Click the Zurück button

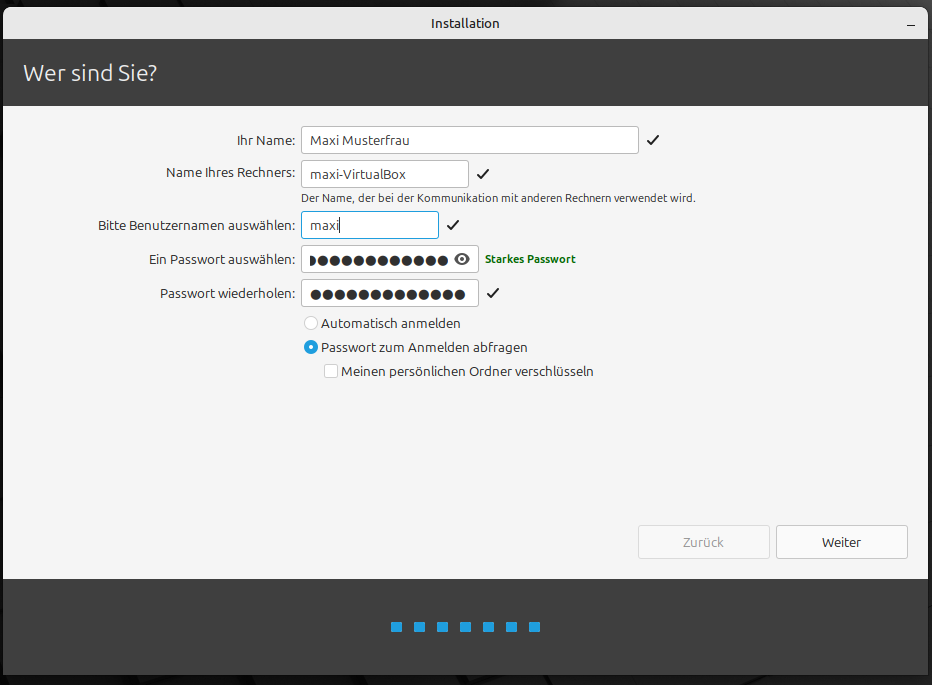tap(704, 542)
